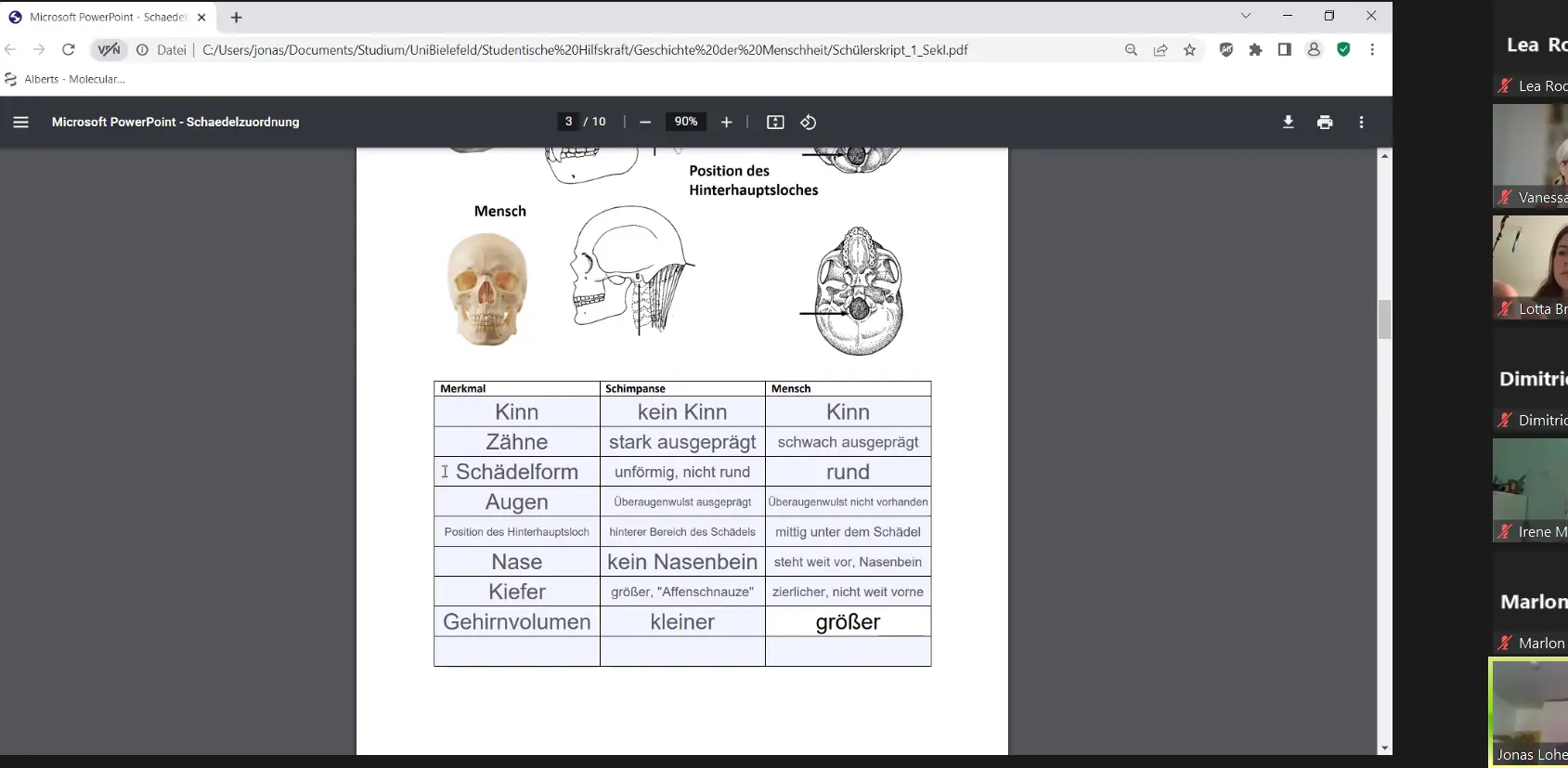This screenshot has width=1568, height=768.
Task: Select the human skull photo
Action: coord(487,289)
